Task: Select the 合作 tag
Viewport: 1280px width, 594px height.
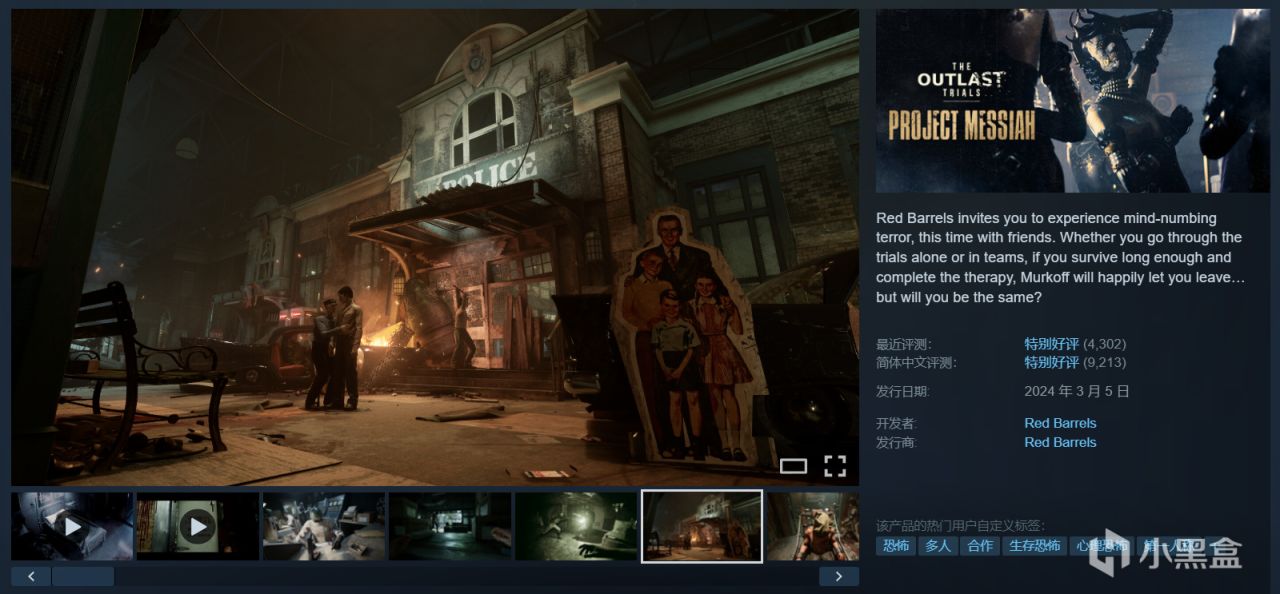Action: click(980, 545)
